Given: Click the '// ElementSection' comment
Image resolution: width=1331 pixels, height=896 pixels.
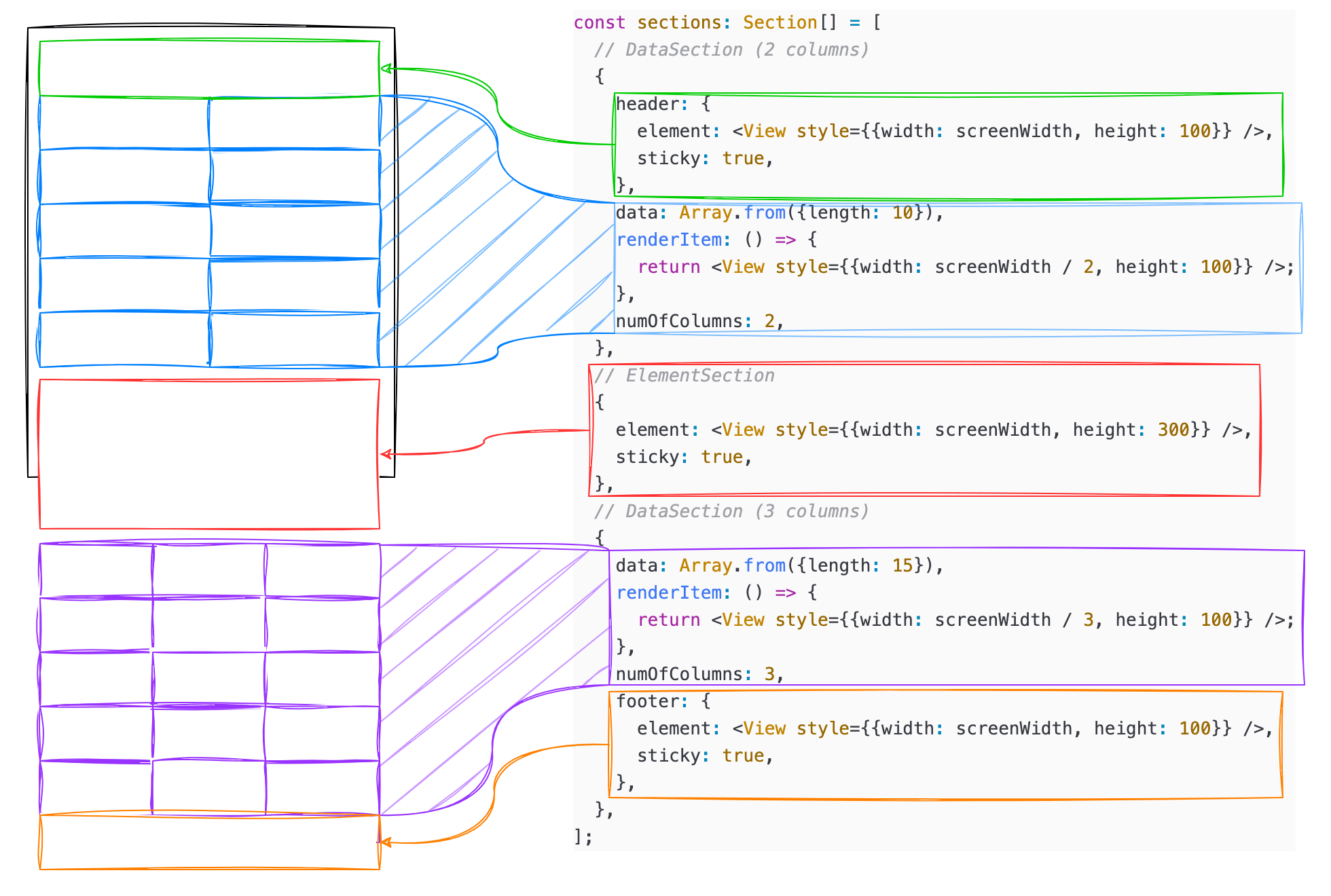Looking at the screenshot, I should (x=685, y=375).
